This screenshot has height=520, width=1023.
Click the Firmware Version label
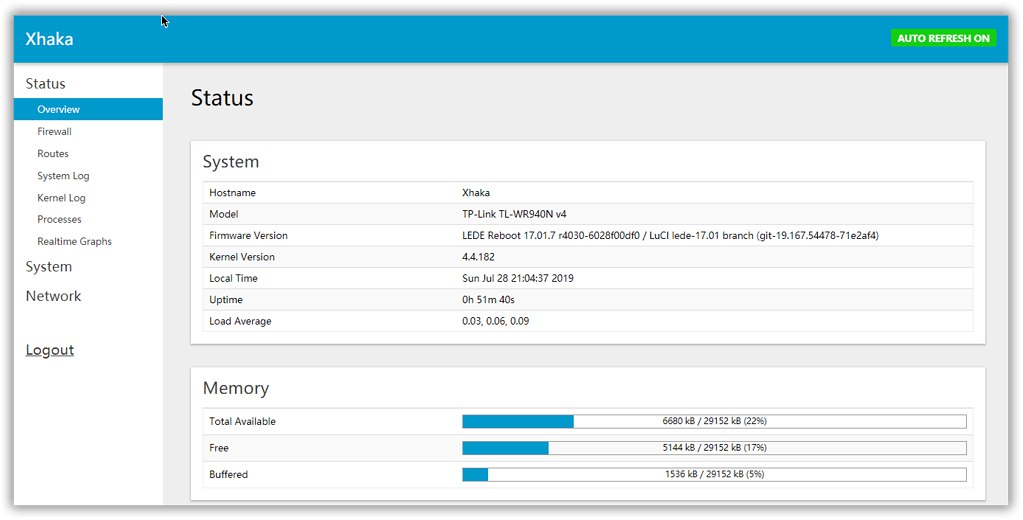point(248,236)
